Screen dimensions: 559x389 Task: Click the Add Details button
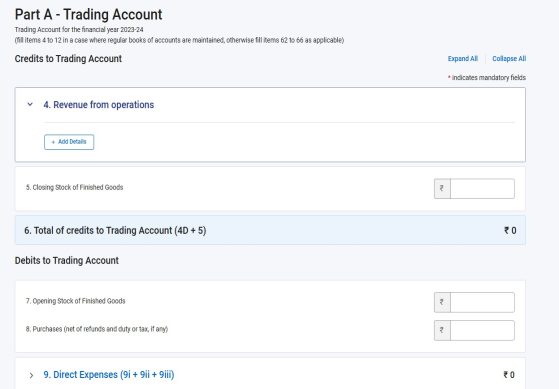(69, 142)
